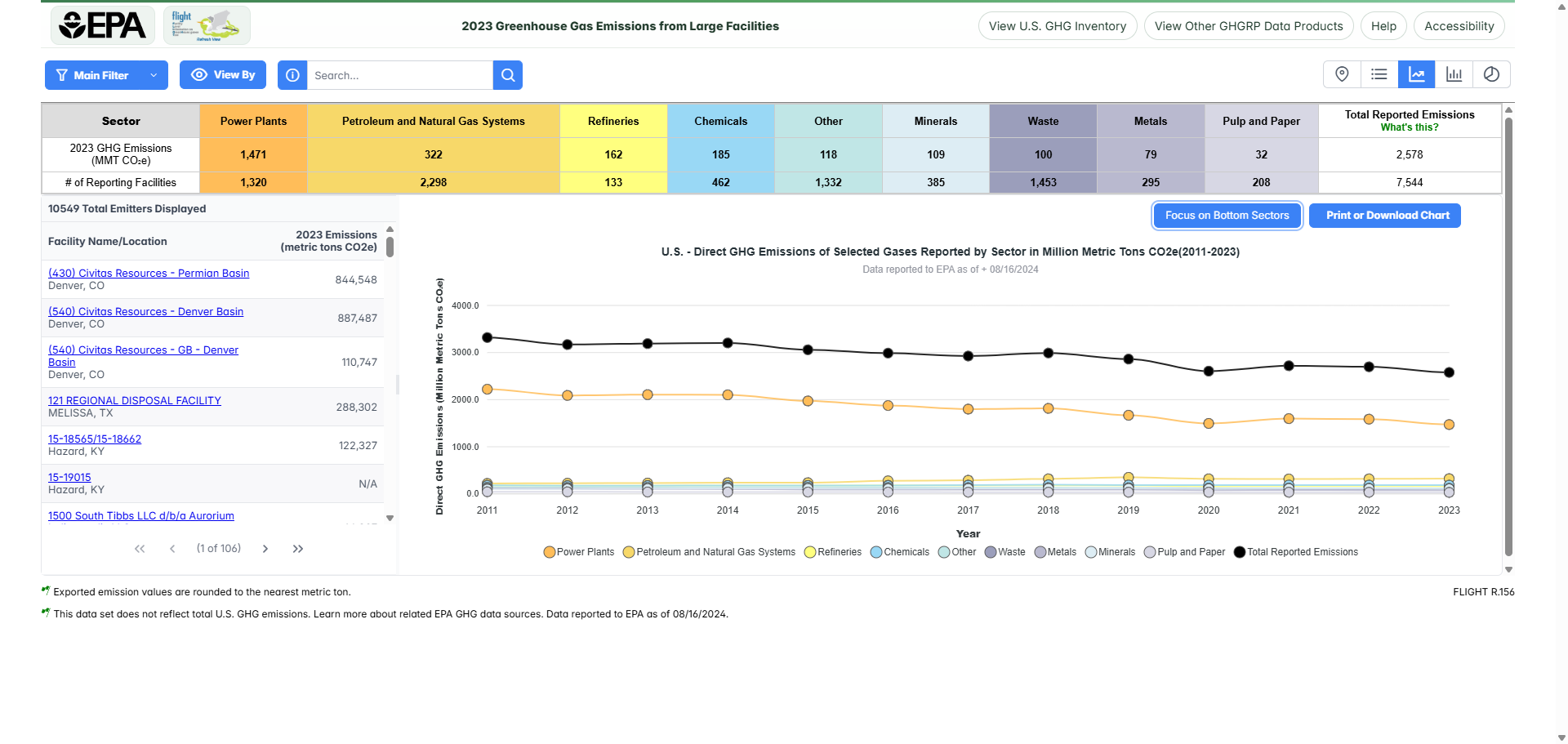This screenshot has width=1568, height=744.
Task: Switch to map view icon
Action: 1342,74
